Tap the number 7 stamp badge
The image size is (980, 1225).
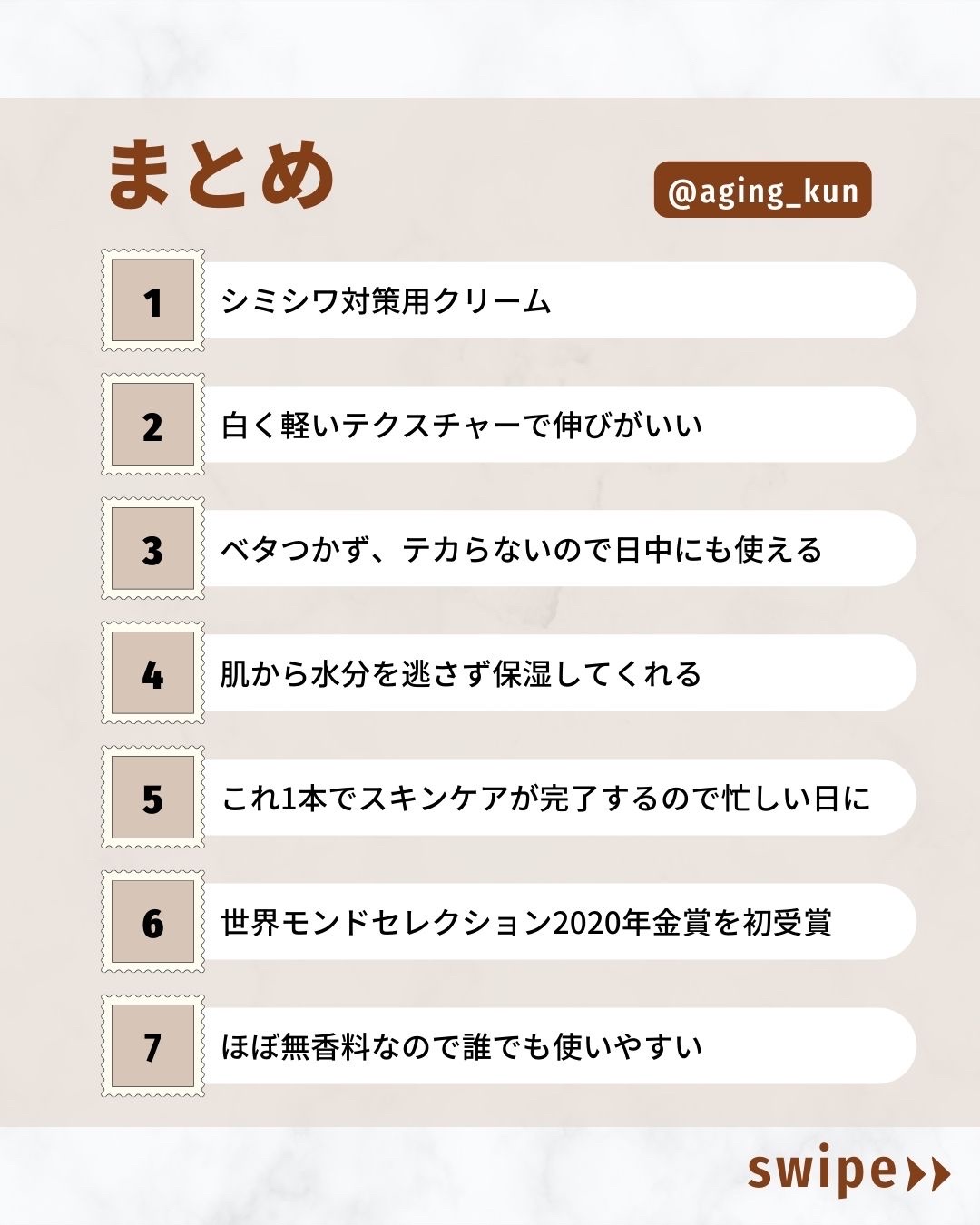point(152,1046)
